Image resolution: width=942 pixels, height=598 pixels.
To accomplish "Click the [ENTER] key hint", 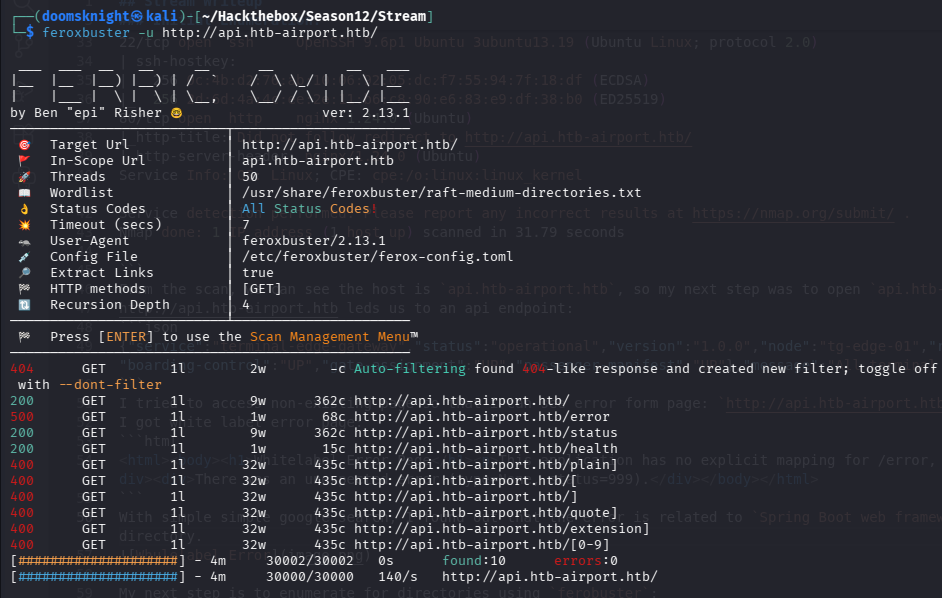I will pos(126,337).
